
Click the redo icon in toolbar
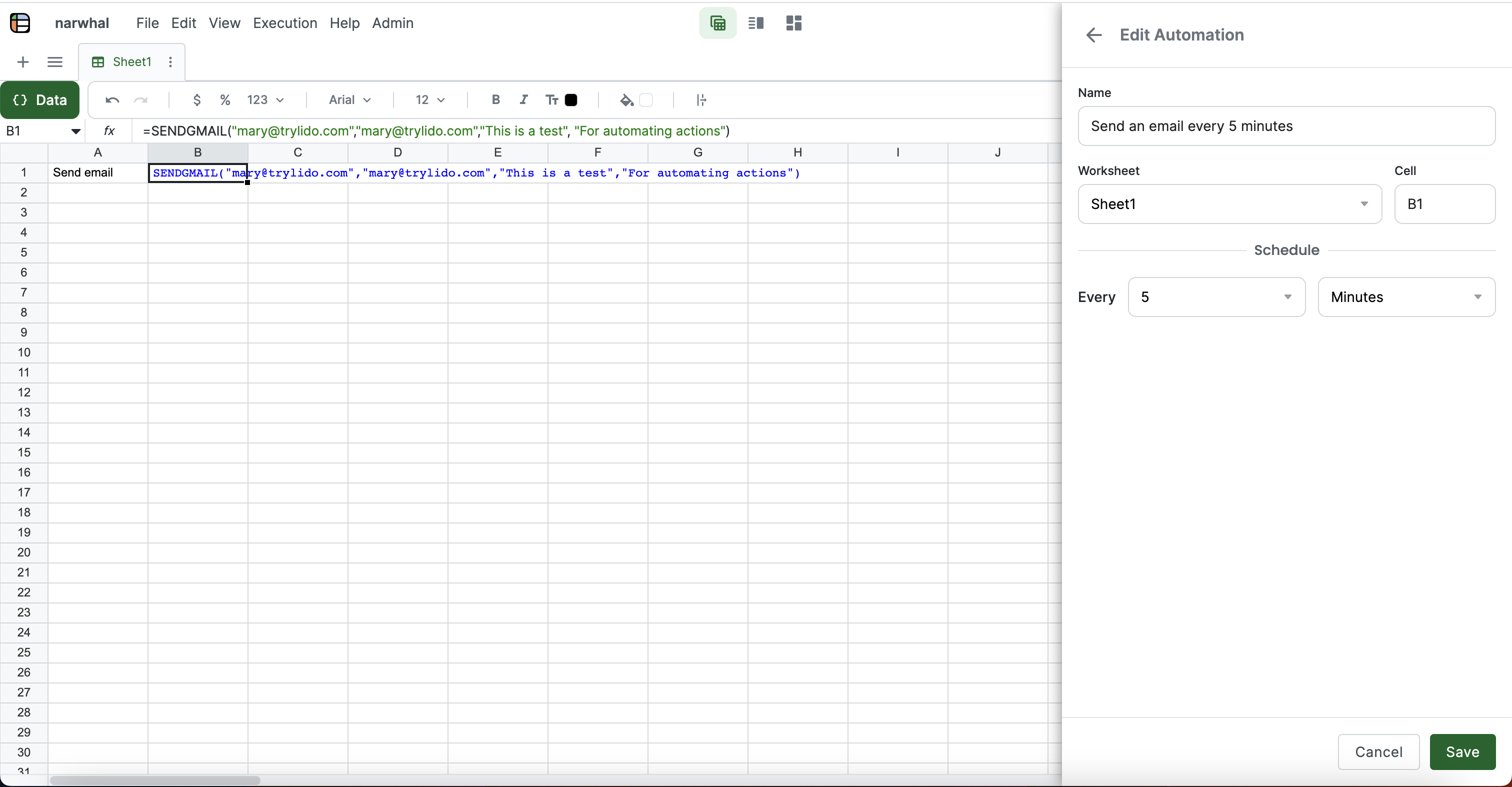click(x=141, y=100)
